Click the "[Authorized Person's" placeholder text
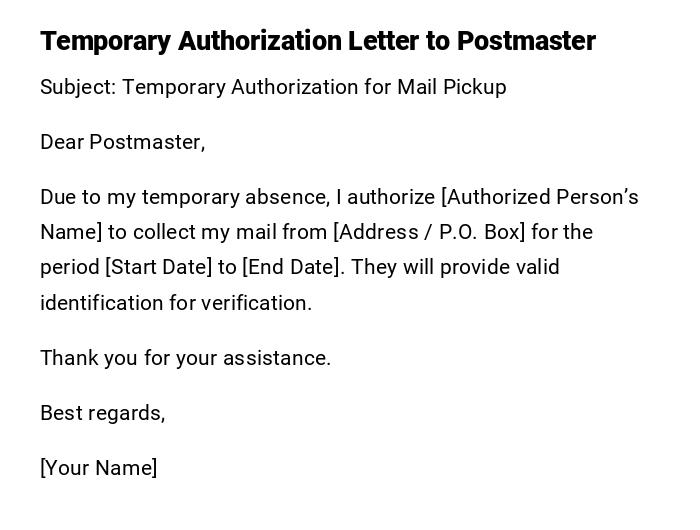Viewport: 700px width, 530px height. pos(539,197)
